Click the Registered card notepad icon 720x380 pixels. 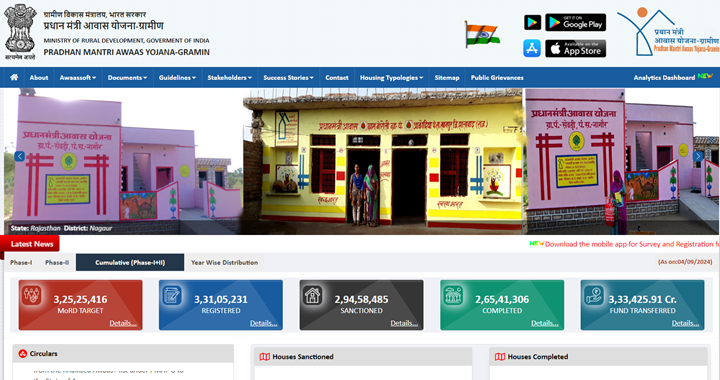point(172,295)
